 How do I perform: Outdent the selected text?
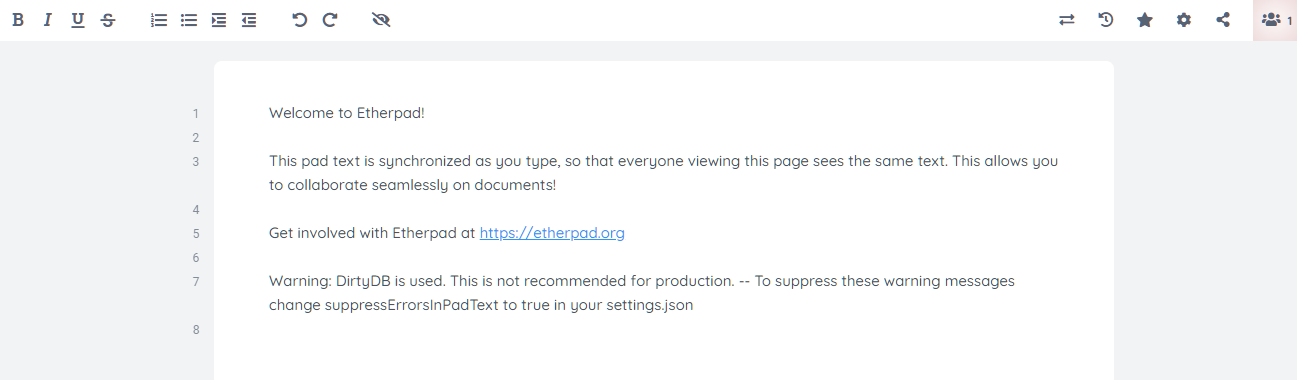click(249, 20)
